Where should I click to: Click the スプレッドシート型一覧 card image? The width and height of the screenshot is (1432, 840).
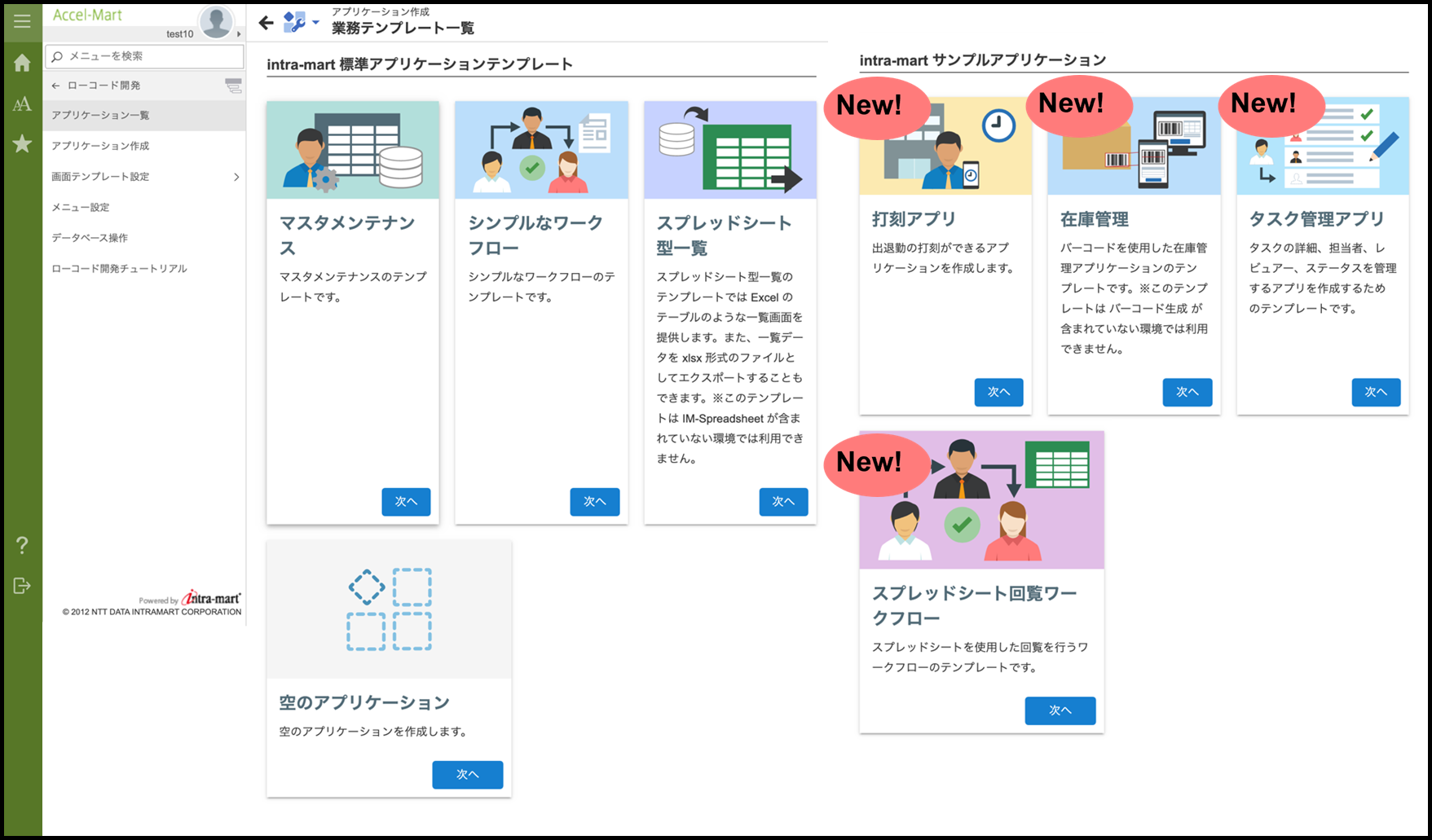click(730, 150)
